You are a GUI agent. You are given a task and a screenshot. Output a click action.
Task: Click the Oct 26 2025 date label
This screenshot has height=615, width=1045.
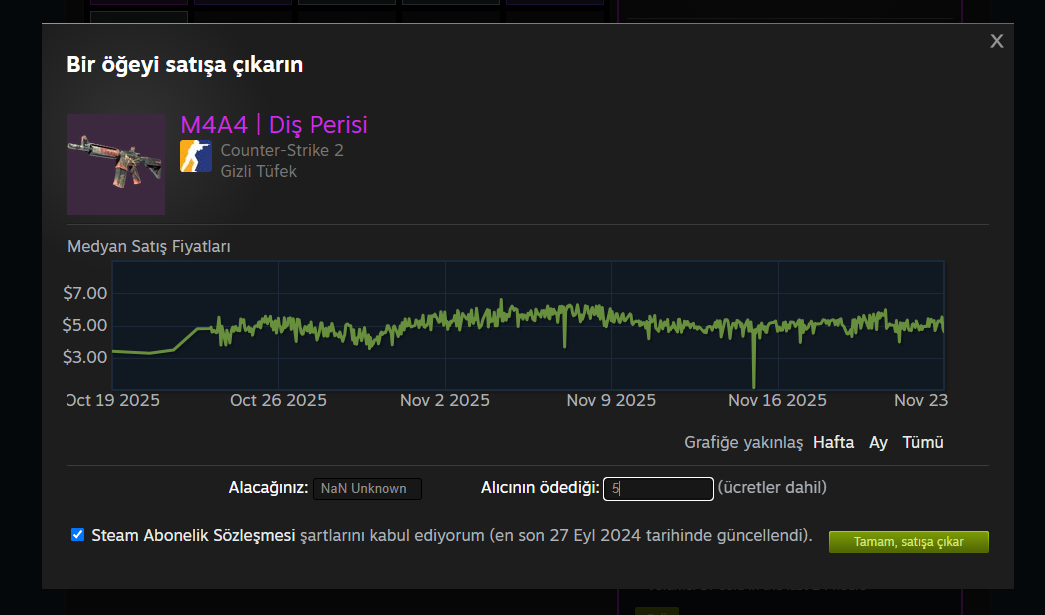[x=278, y=400]
